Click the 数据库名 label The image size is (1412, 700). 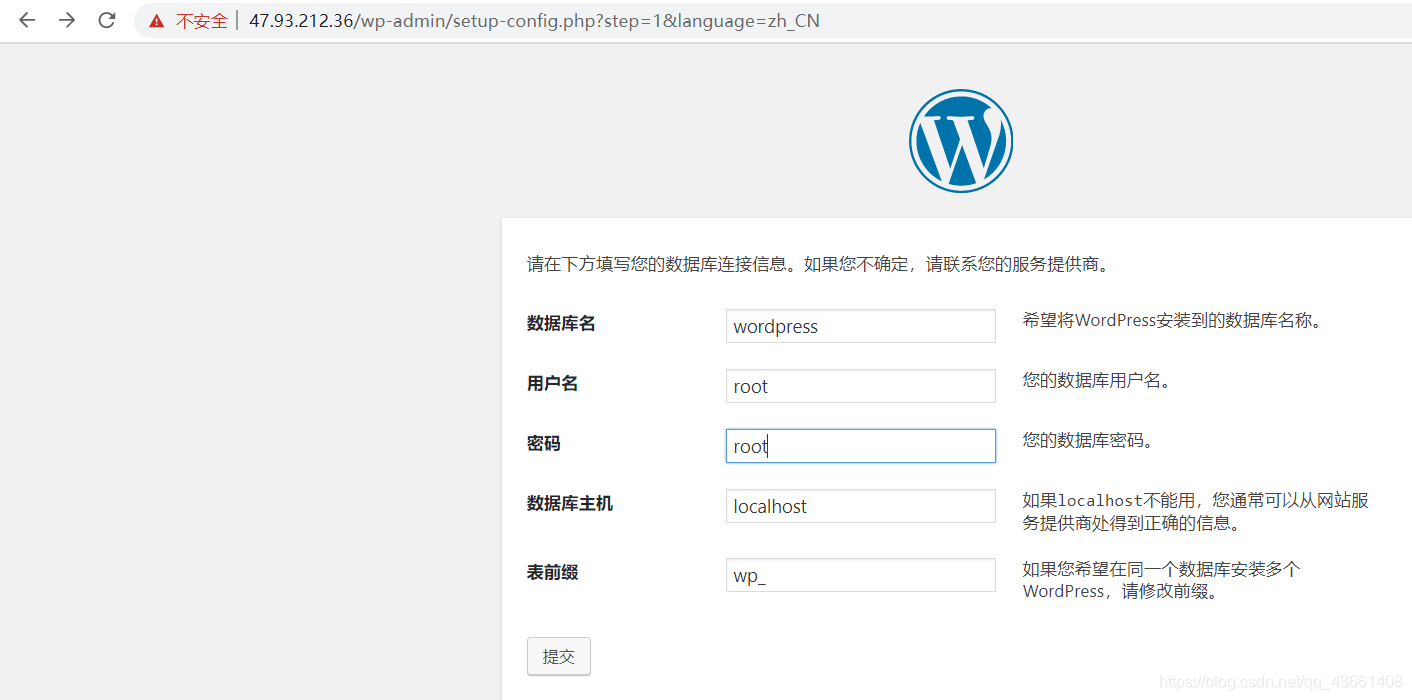tap(561, 324)
